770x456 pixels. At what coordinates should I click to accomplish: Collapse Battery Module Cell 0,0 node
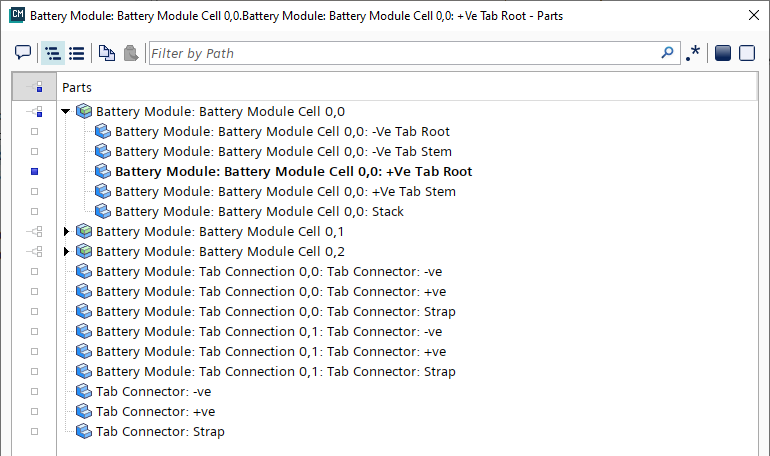pos(66,111)
